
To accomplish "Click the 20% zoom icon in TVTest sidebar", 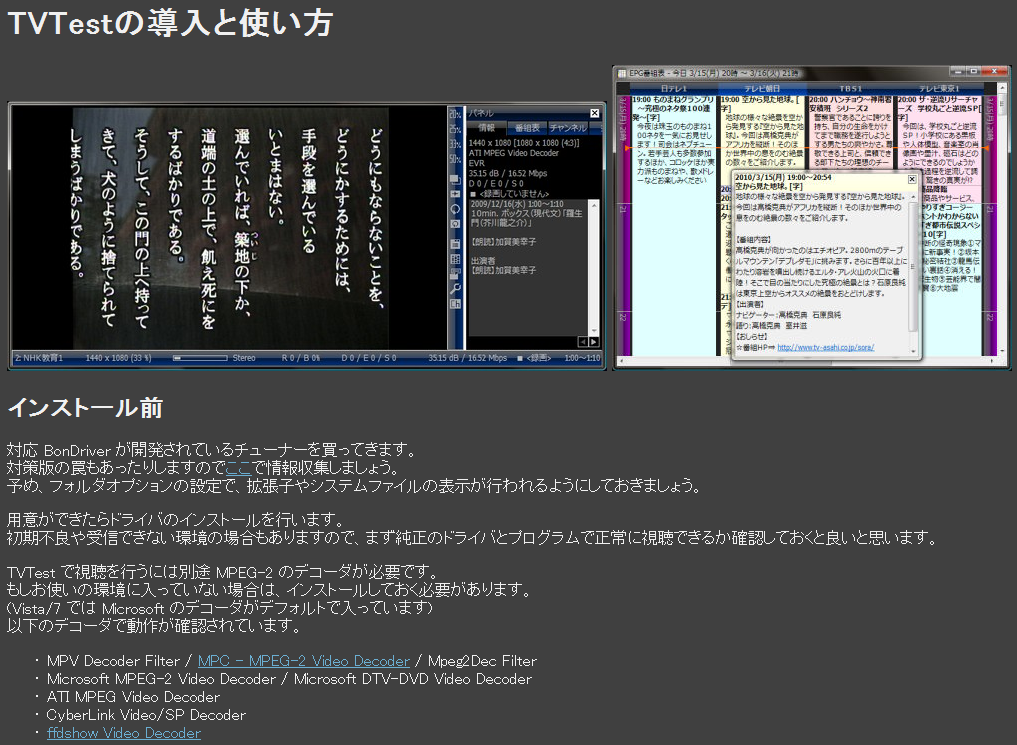I will click(455, 114).
